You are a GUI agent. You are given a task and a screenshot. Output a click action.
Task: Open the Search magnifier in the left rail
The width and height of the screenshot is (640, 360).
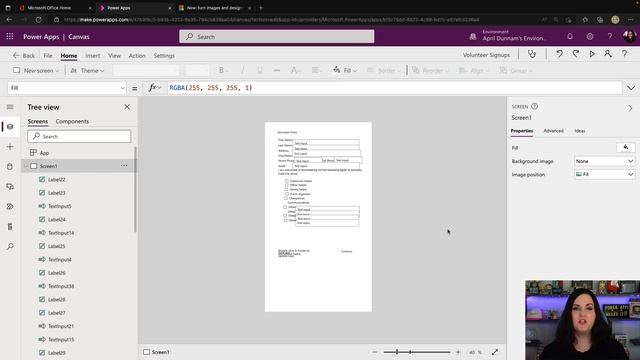10,247
